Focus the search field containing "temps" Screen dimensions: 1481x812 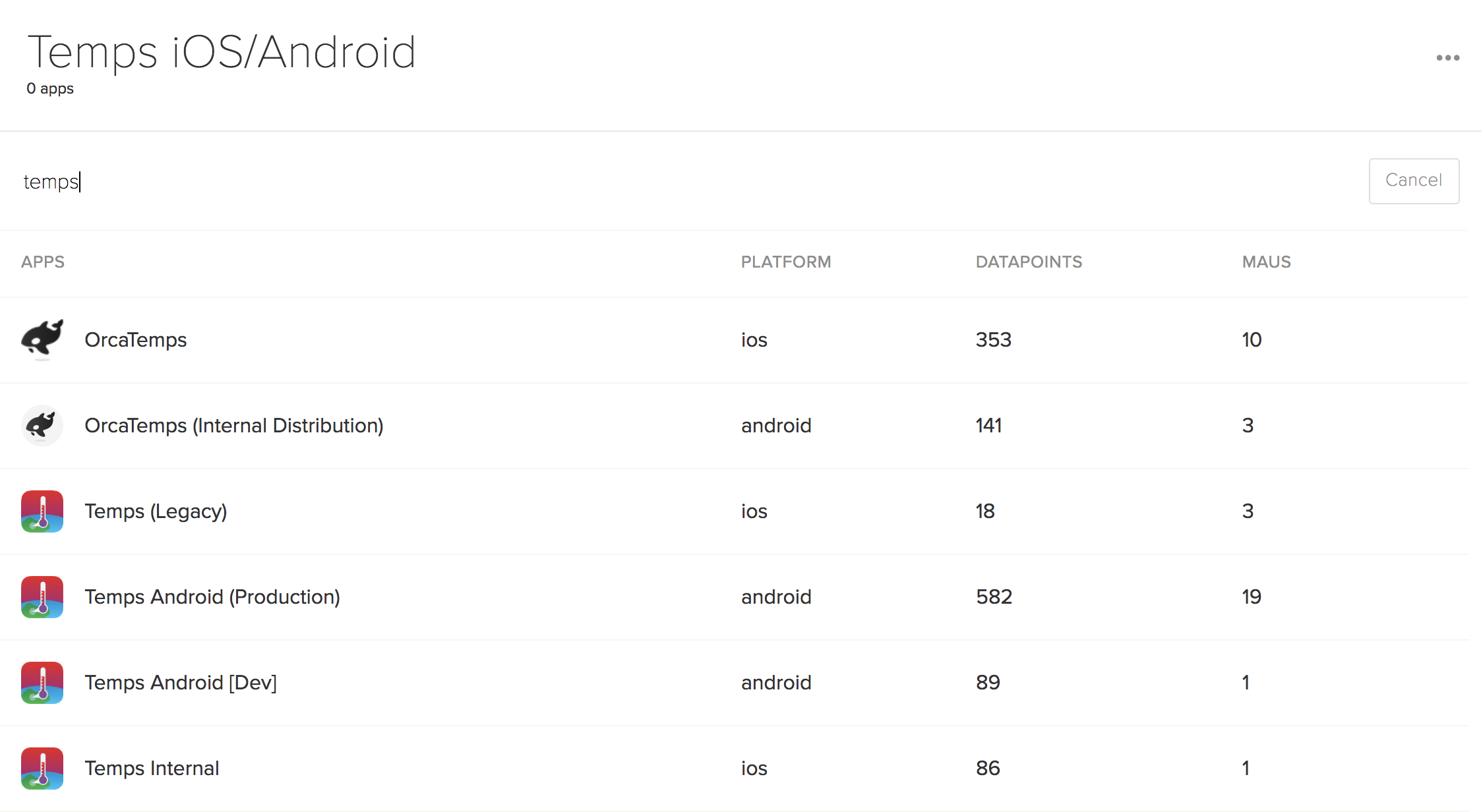(x=659, y=181)
